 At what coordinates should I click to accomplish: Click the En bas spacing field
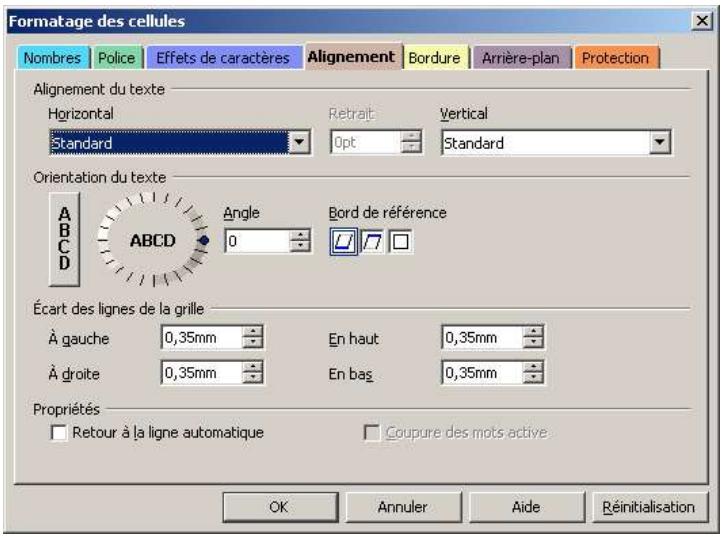click(x=482, y=372)
